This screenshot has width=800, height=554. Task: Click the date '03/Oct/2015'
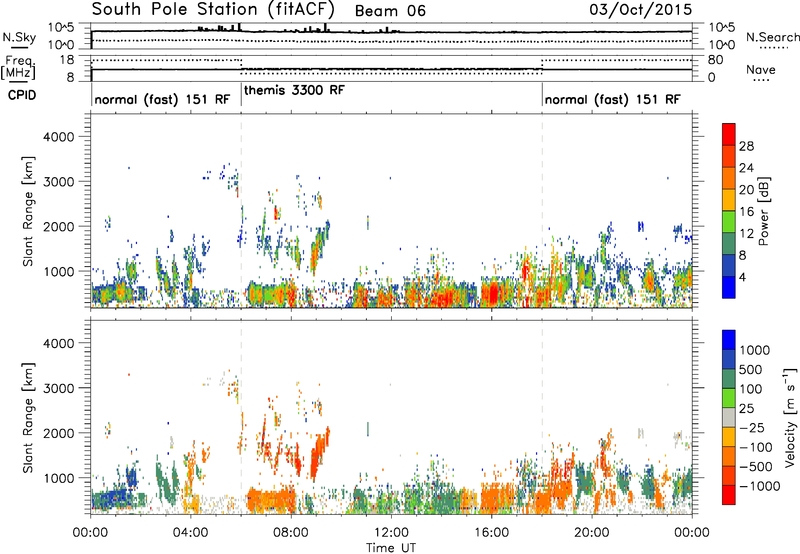tap(641, 10)
